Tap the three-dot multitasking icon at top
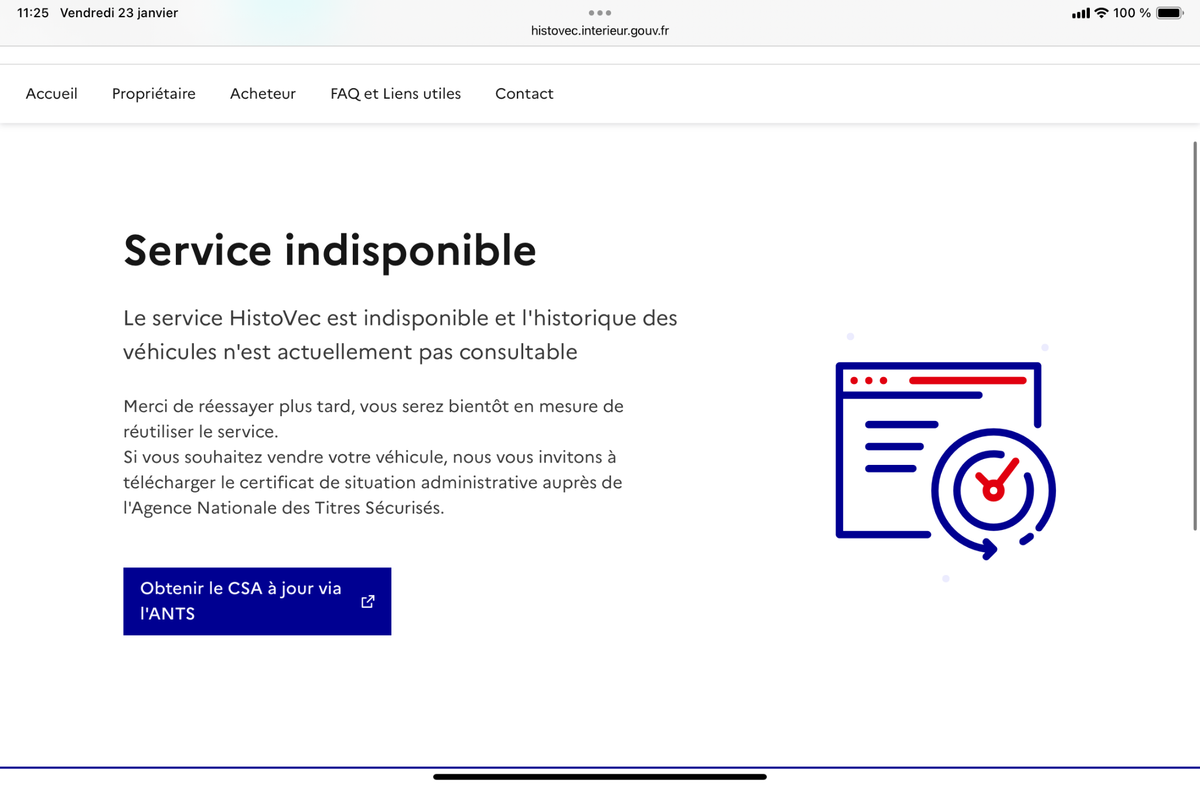 point(599,13)
